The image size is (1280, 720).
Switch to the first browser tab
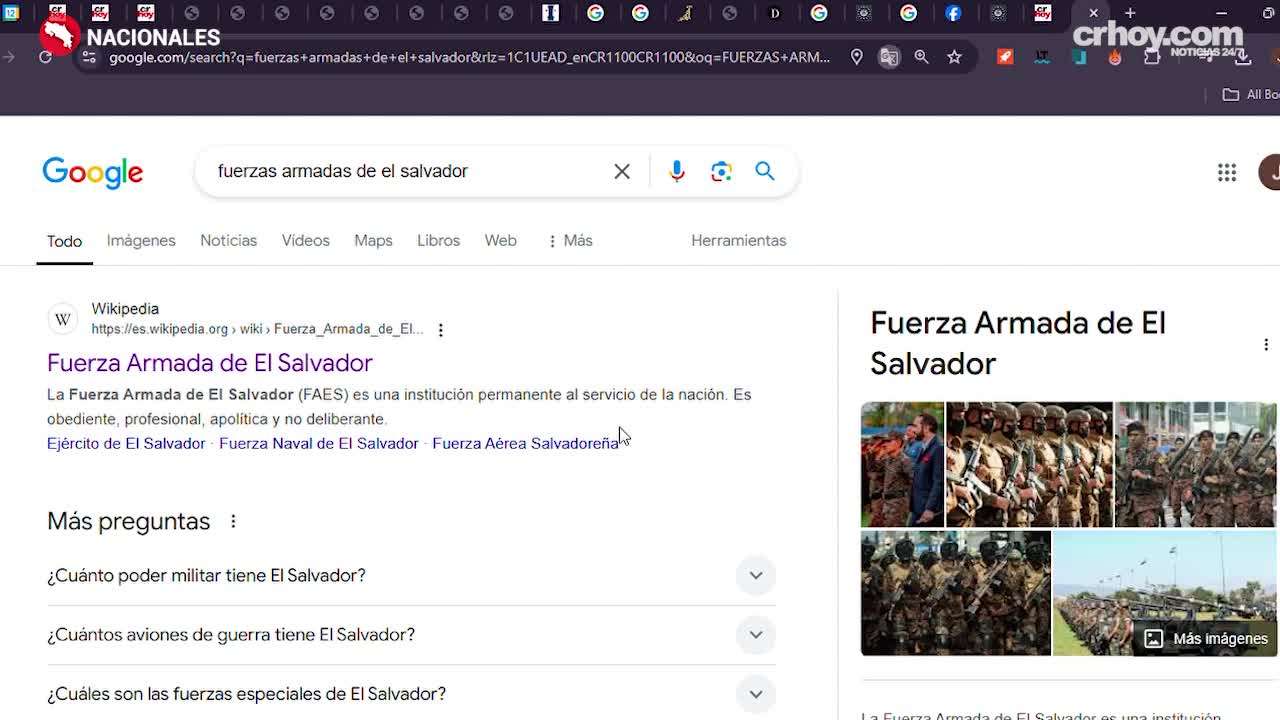coord(11,13)
